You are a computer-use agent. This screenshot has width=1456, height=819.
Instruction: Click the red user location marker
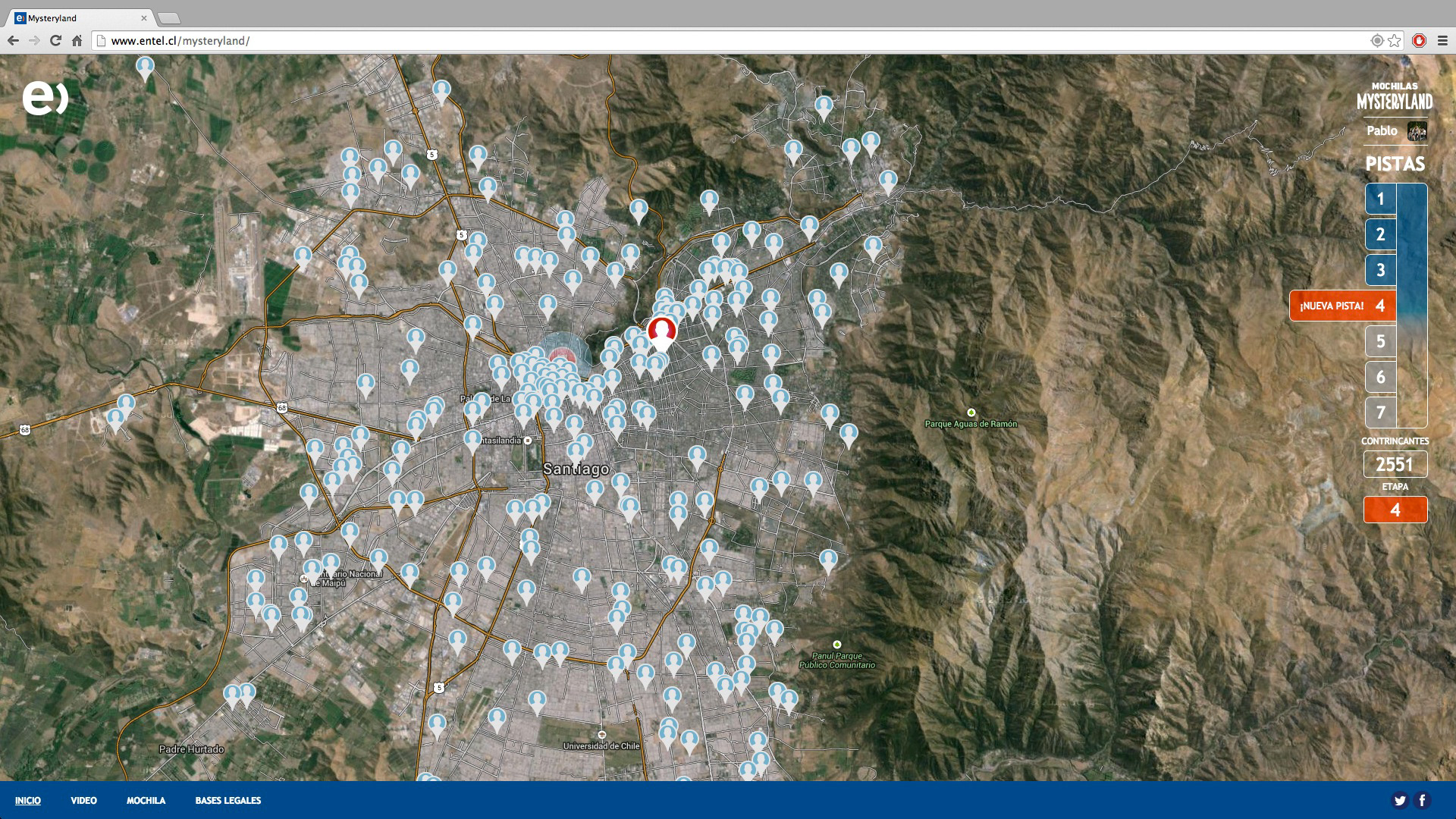click(x=661, y=332)
